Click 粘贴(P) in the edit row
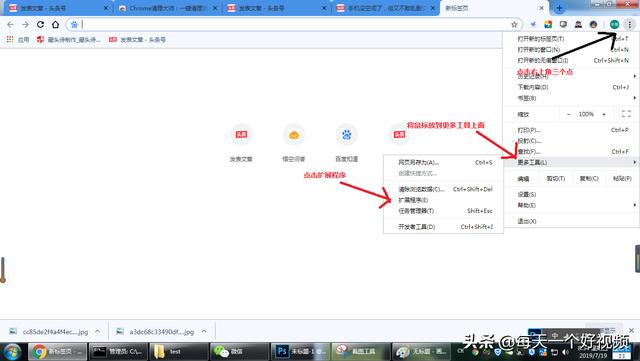Screen dimensions: 640x361 622,178
